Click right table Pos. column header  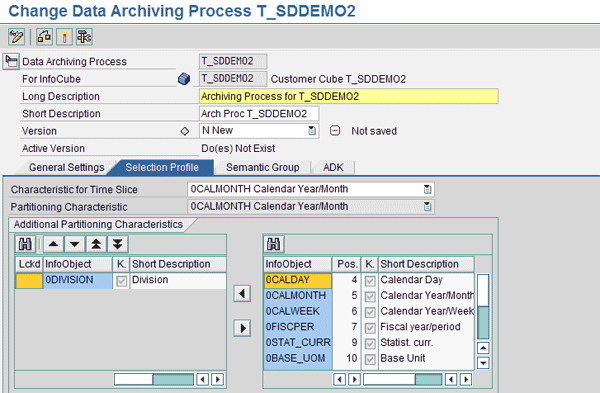point(347,264)
